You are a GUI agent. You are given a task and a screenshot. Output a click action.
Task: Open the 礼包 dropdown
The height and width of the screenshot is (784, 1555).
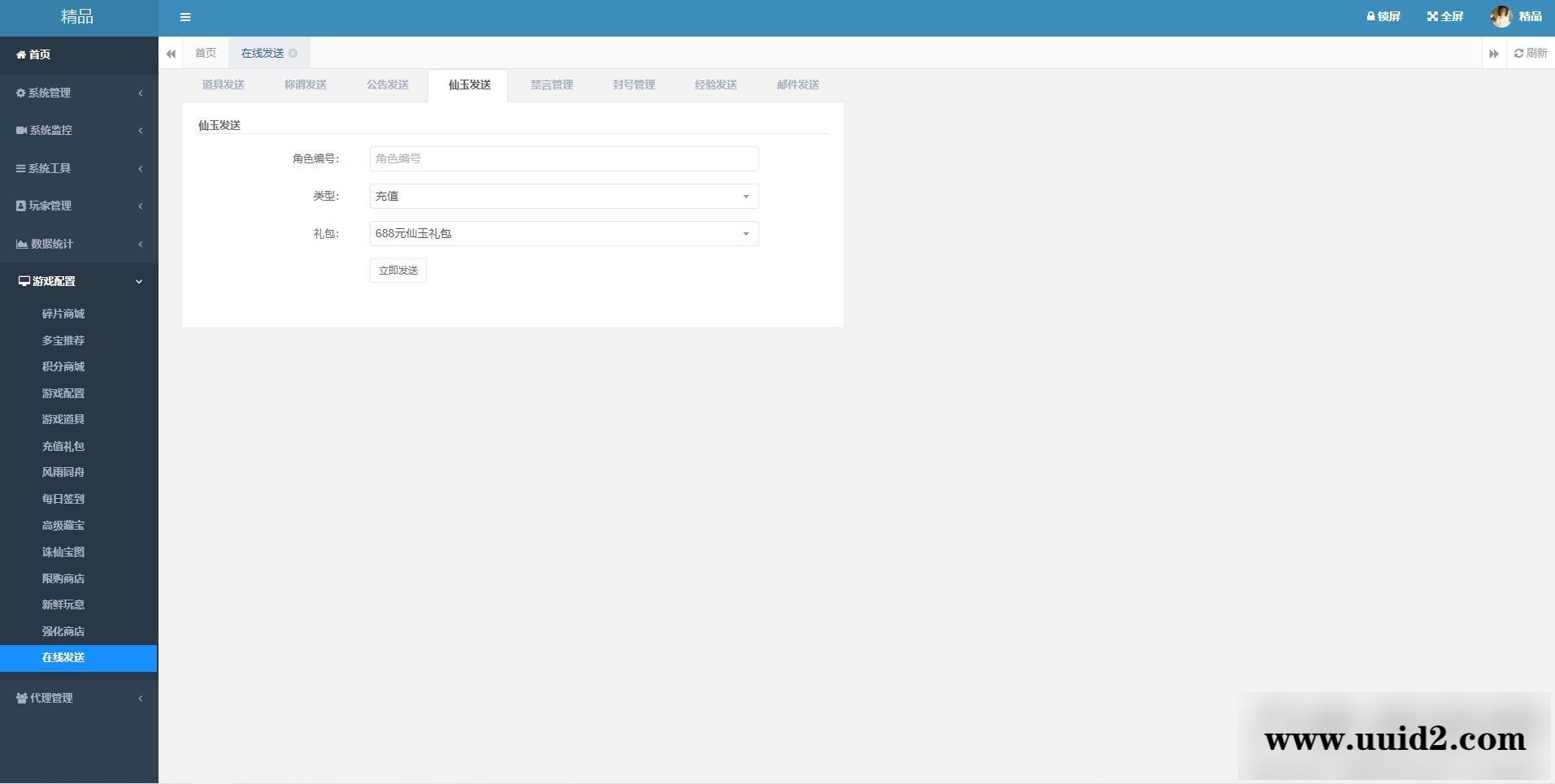tap(563, 234)
